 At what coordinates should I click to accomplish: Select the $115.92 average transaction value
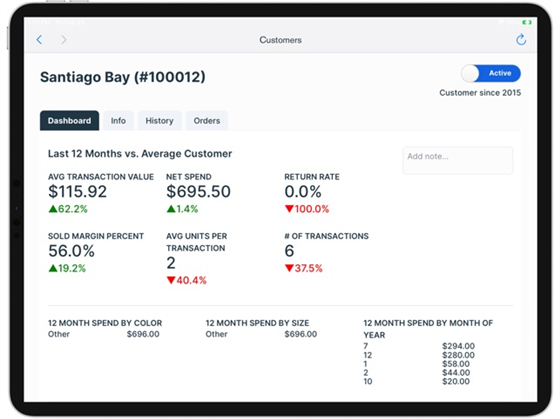click(78, 191)
